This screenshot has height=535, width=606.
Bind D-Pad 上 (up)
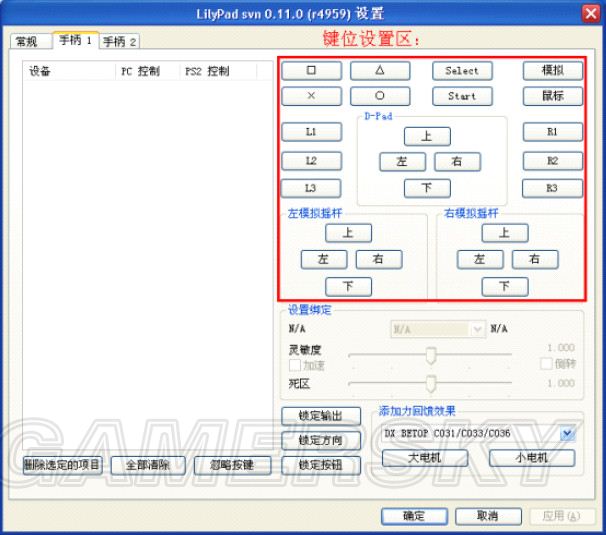click(427, 136)
